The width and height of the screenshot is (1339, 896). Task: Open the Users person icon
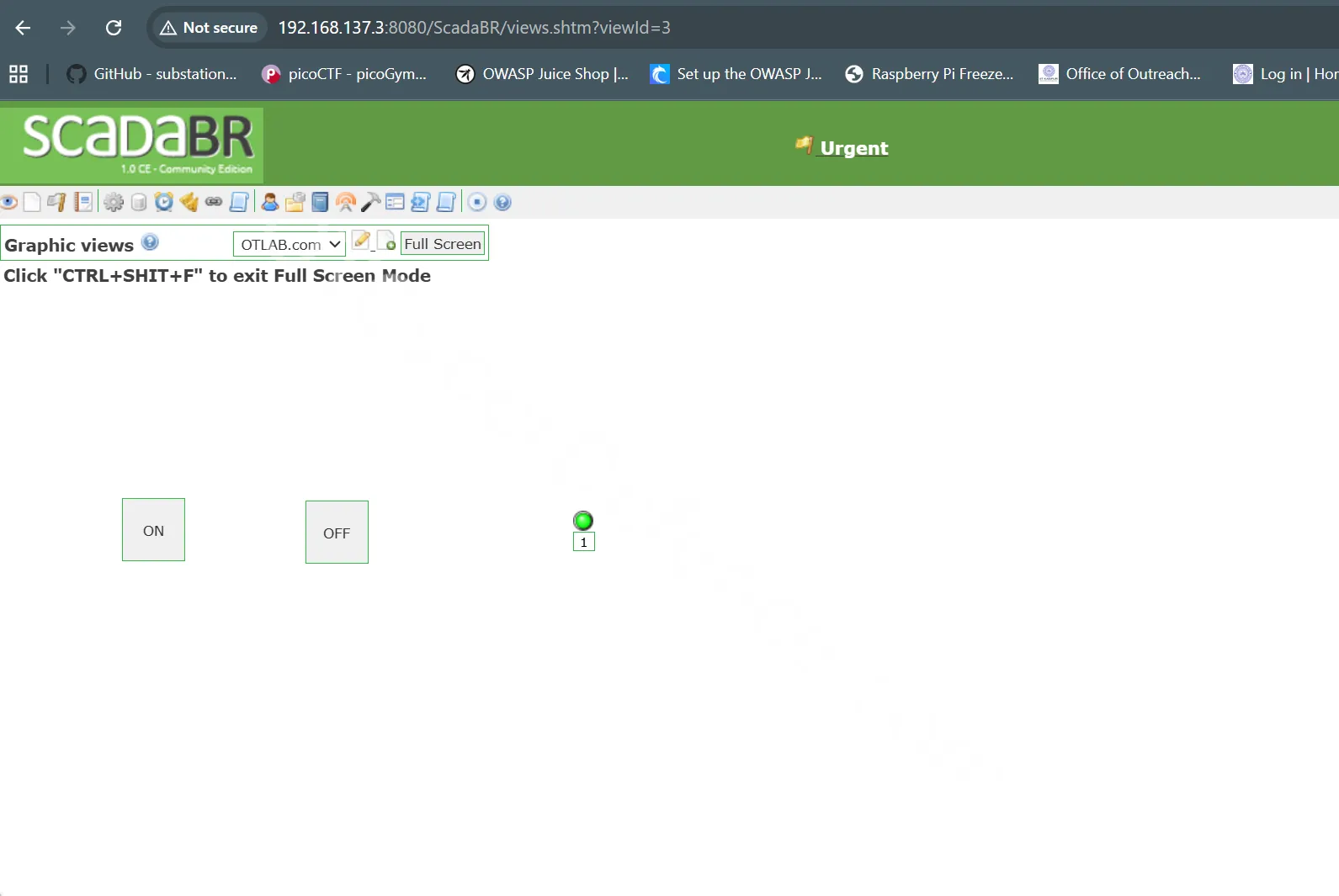coord(270,202)
